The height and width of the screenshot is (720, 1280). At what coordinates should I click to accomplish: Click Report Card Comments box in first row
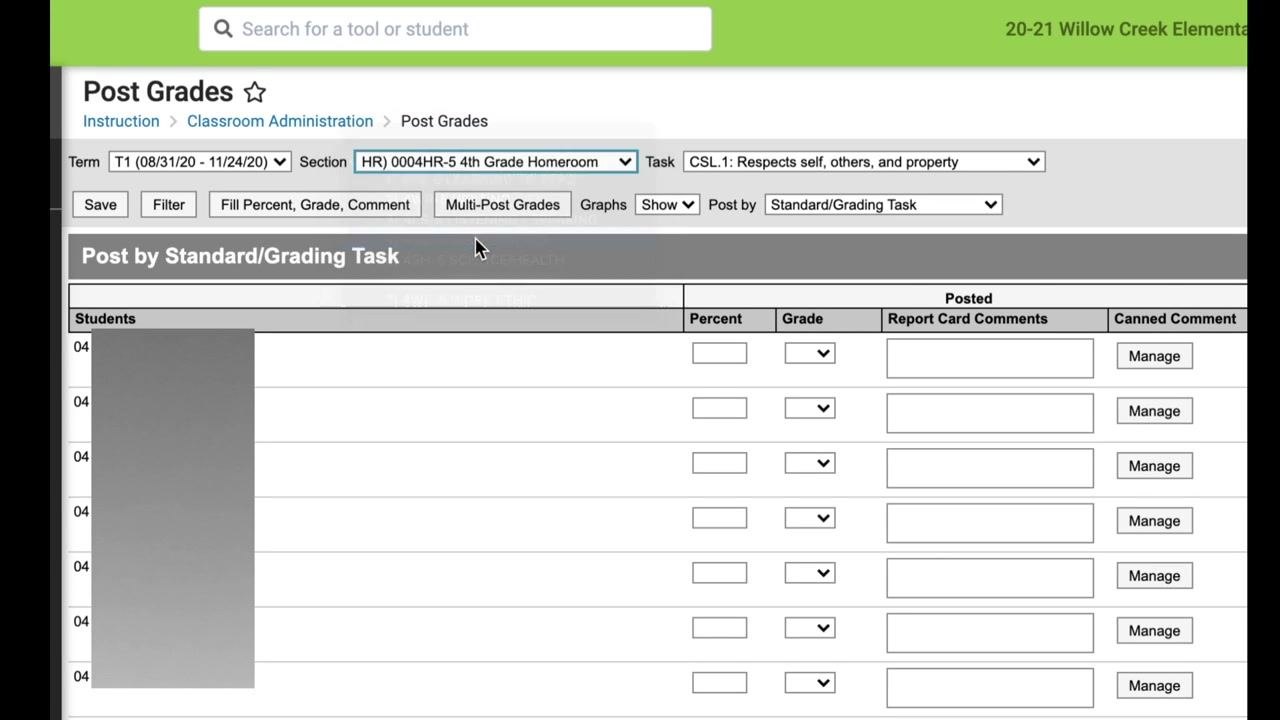(x=990, y=358)
